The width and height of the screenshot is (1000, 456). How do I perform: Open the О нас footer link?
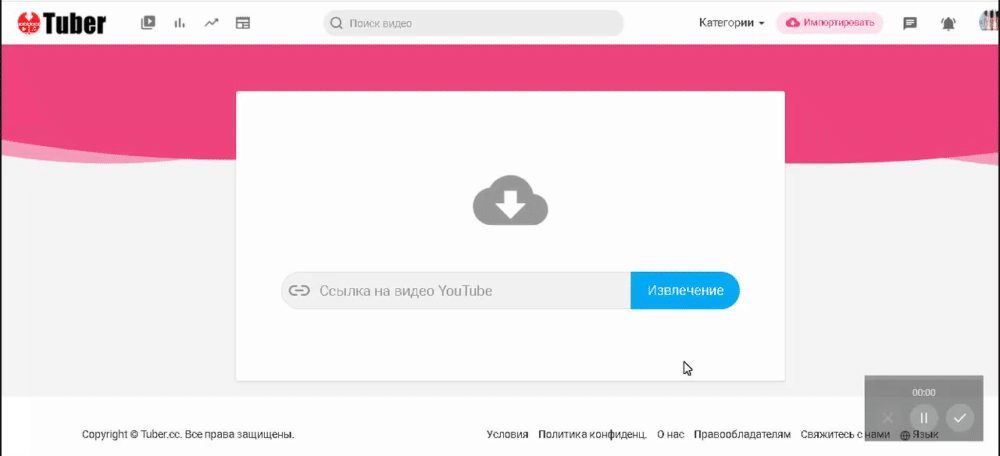coord(670,434)
